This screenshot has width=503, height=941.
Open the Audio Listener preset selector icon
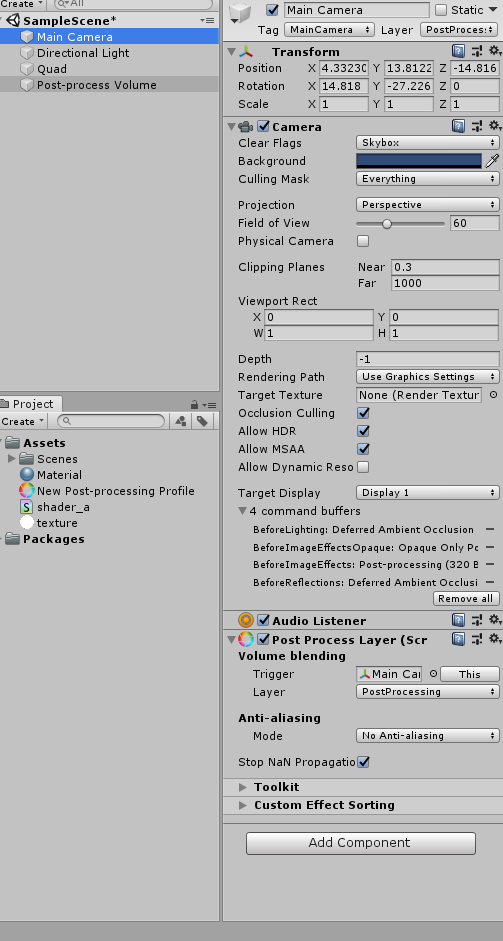(477, 620)
